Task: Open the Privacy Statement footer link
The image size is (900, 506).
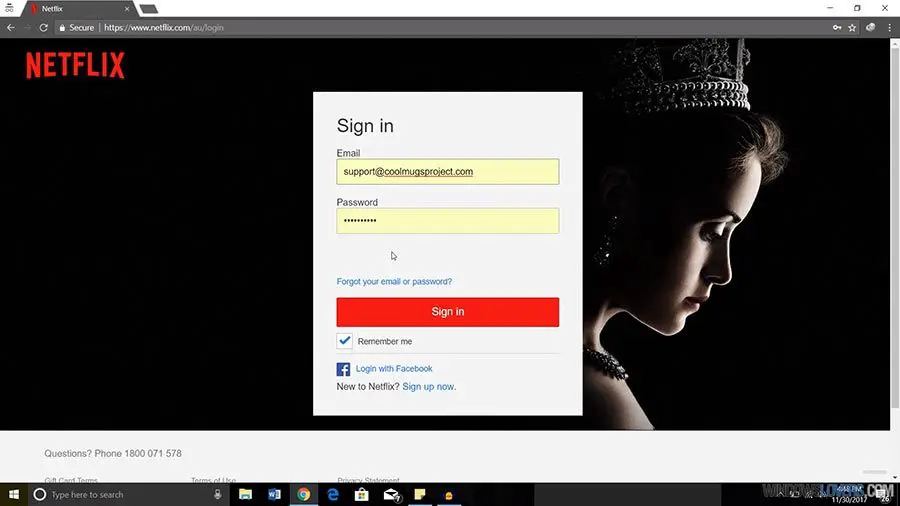Action: 368,480
